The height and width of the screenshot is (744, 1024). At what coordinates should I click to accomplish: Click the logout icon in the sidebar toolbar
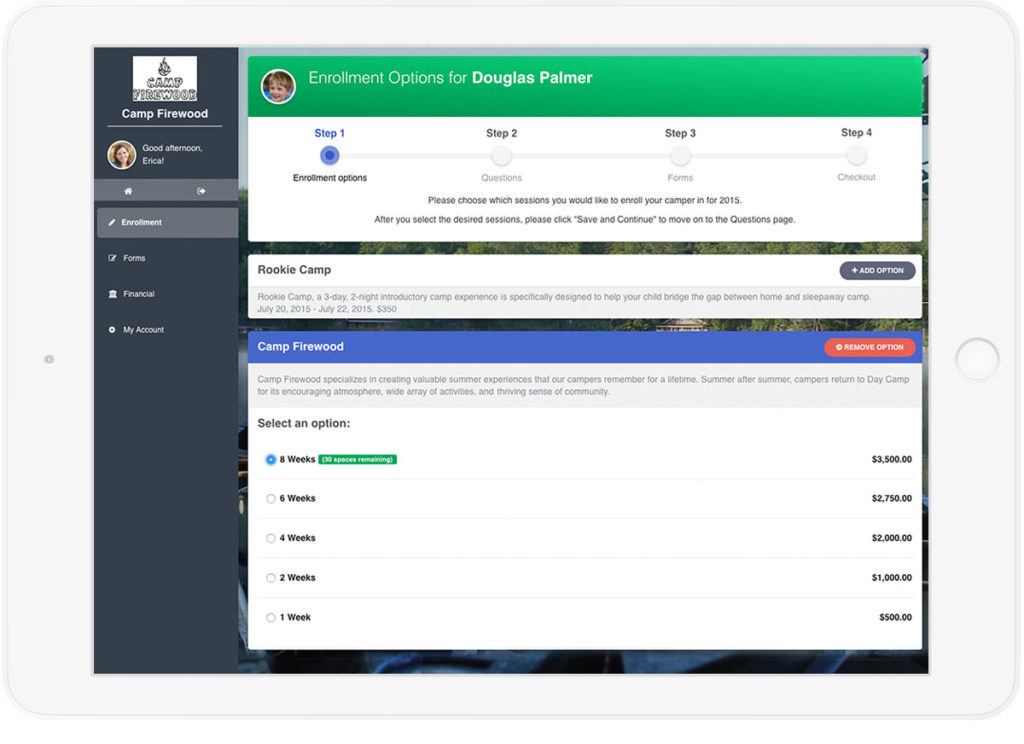(201, 190)
